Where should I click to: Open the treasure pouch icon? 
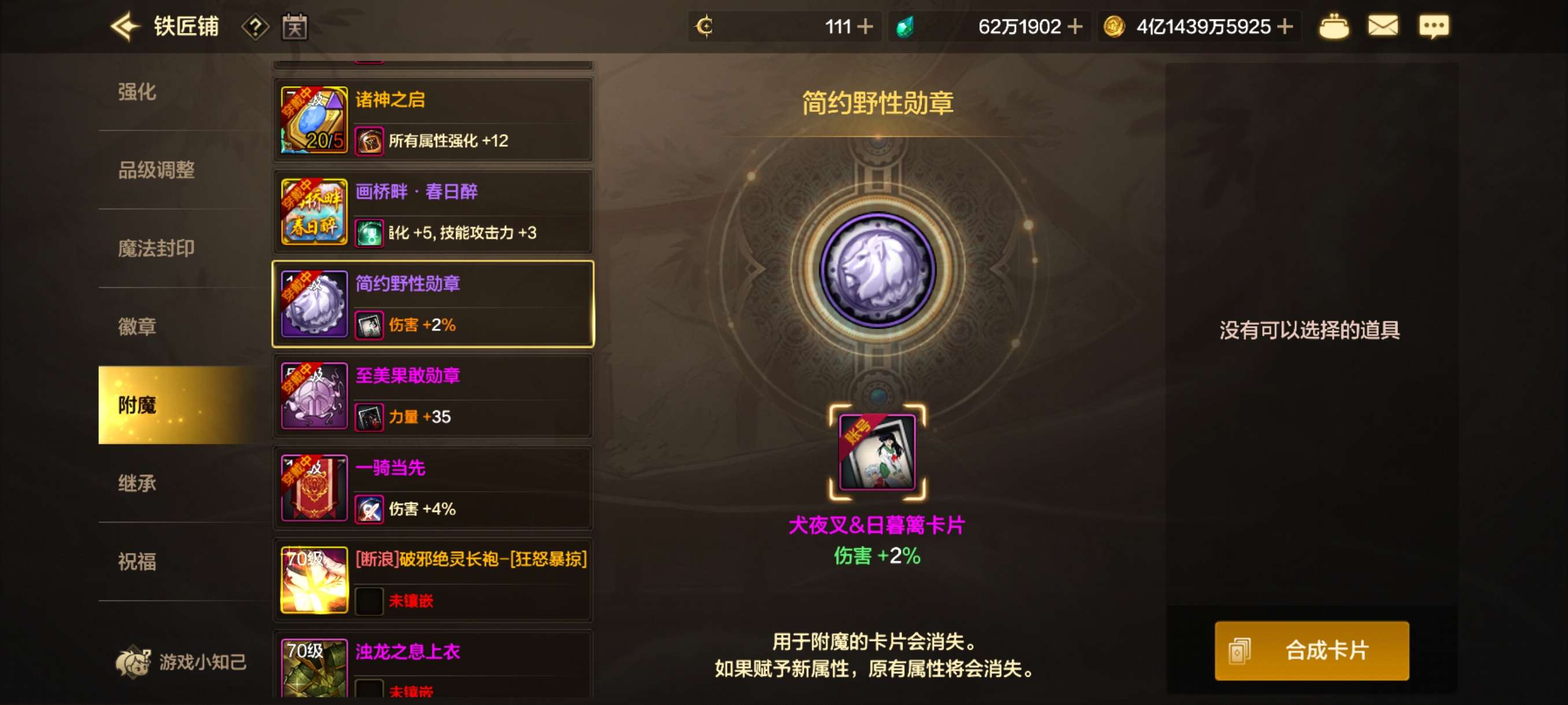1333,27
